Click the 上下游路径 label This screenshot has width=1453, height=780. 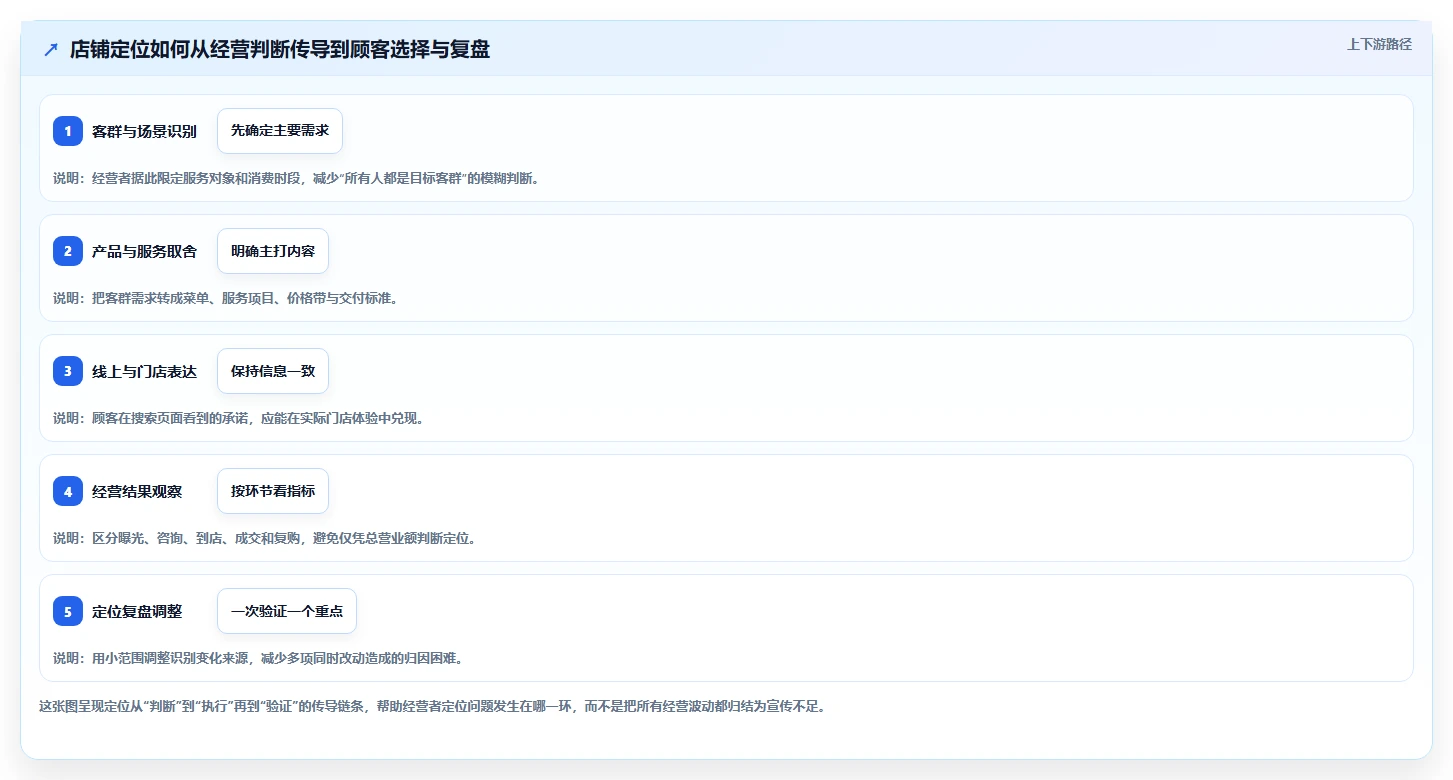tap(1380, 44)
